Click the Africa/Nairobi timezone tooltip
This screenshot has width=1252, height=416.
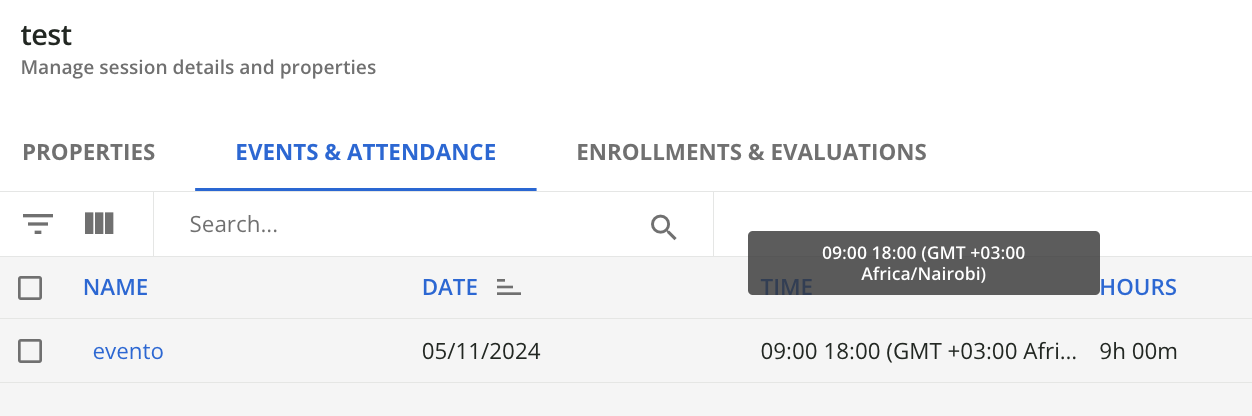924,264
